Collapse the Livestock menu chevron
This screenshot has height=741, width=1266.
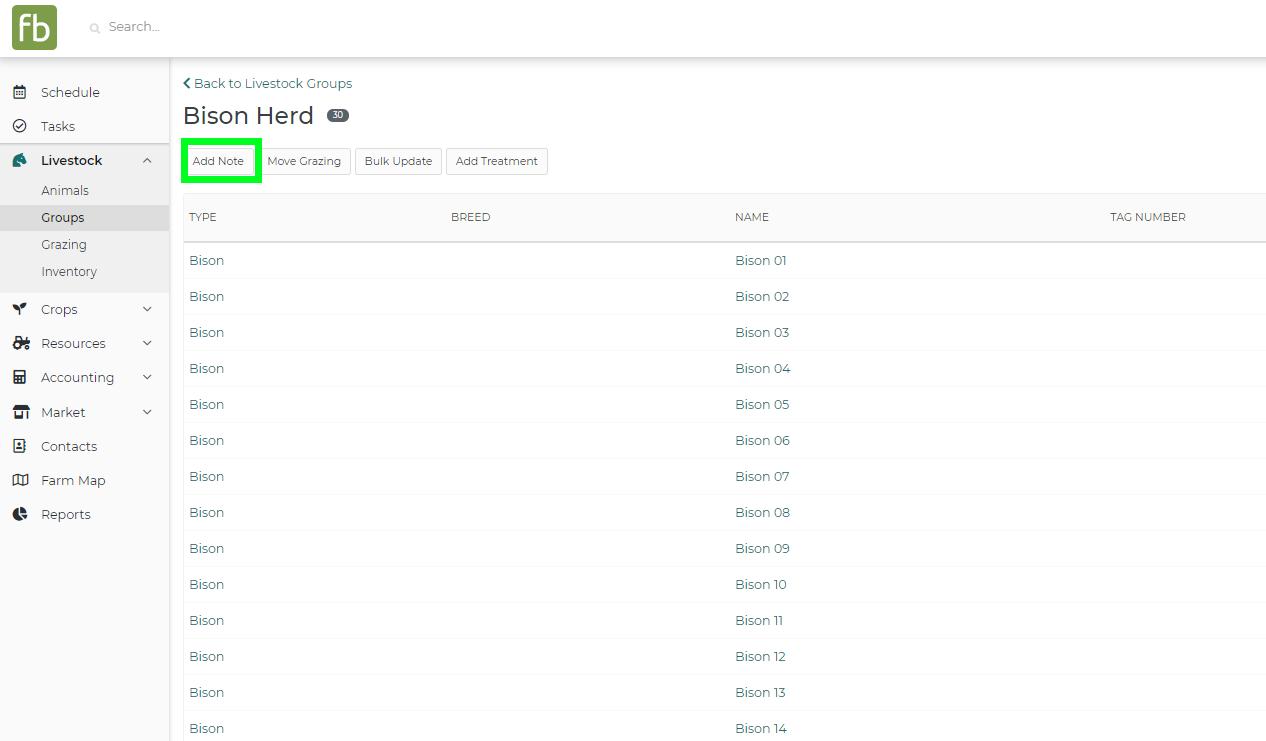(x=147, y=160)
